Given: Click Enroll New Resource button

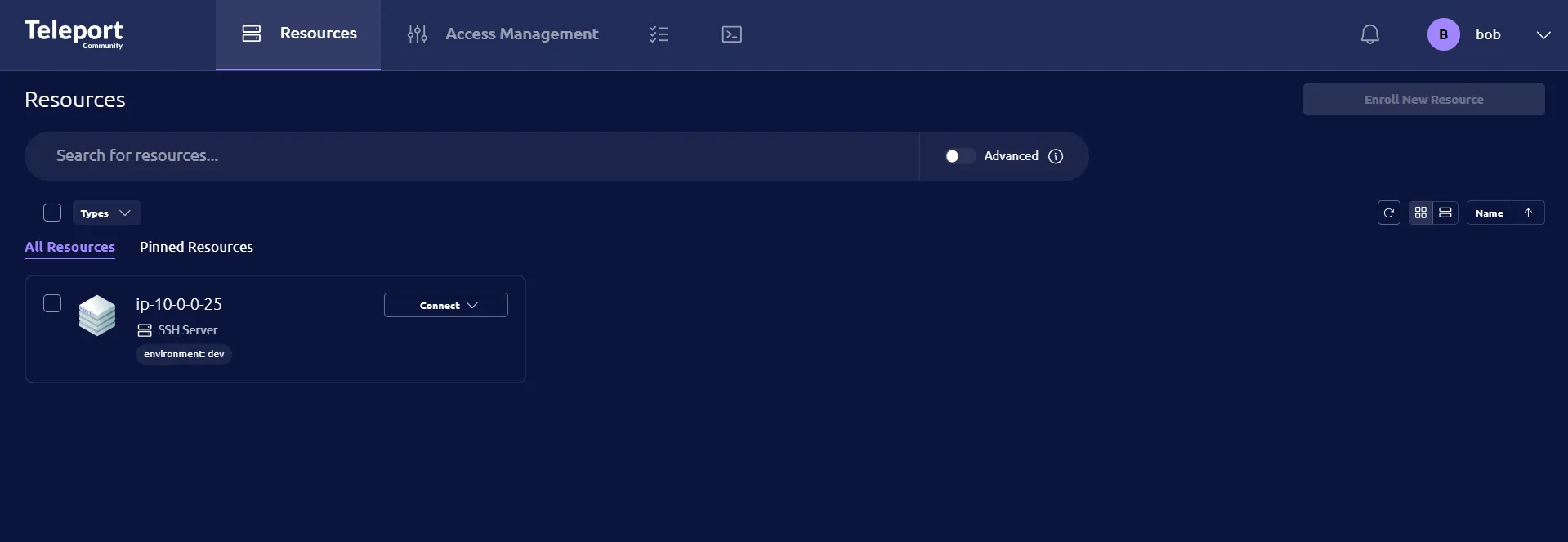Looking at the screenshot, I should 1423,100.
